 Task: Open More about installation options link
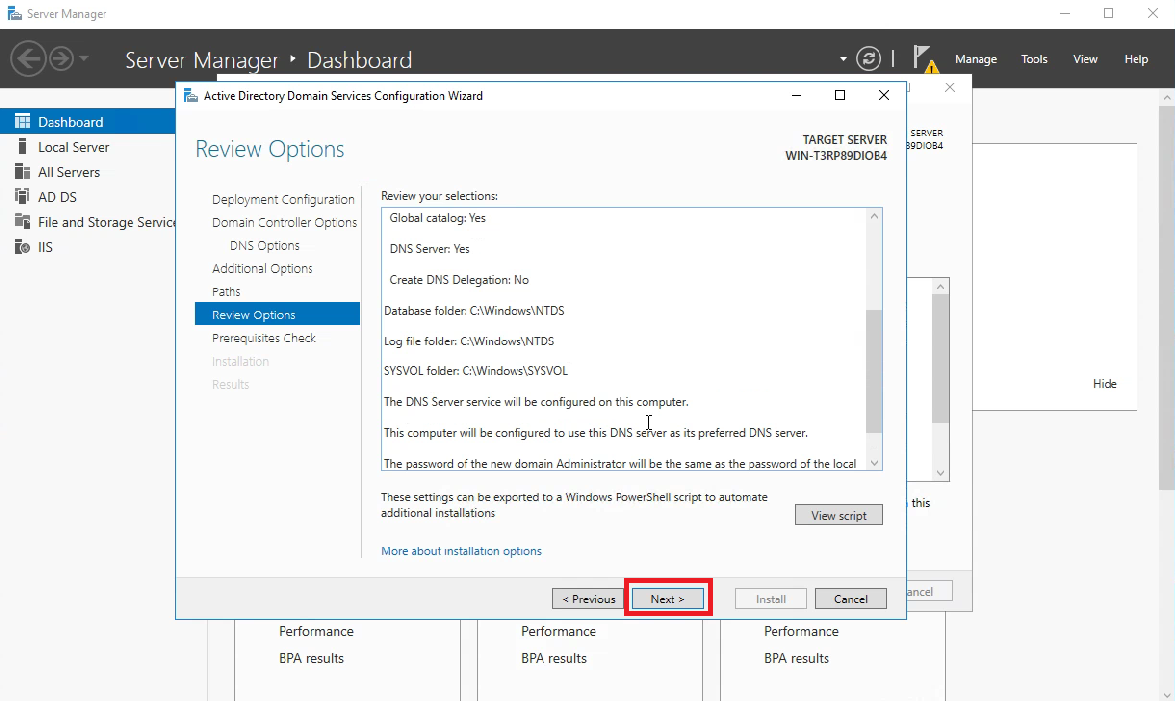[461, 550]
